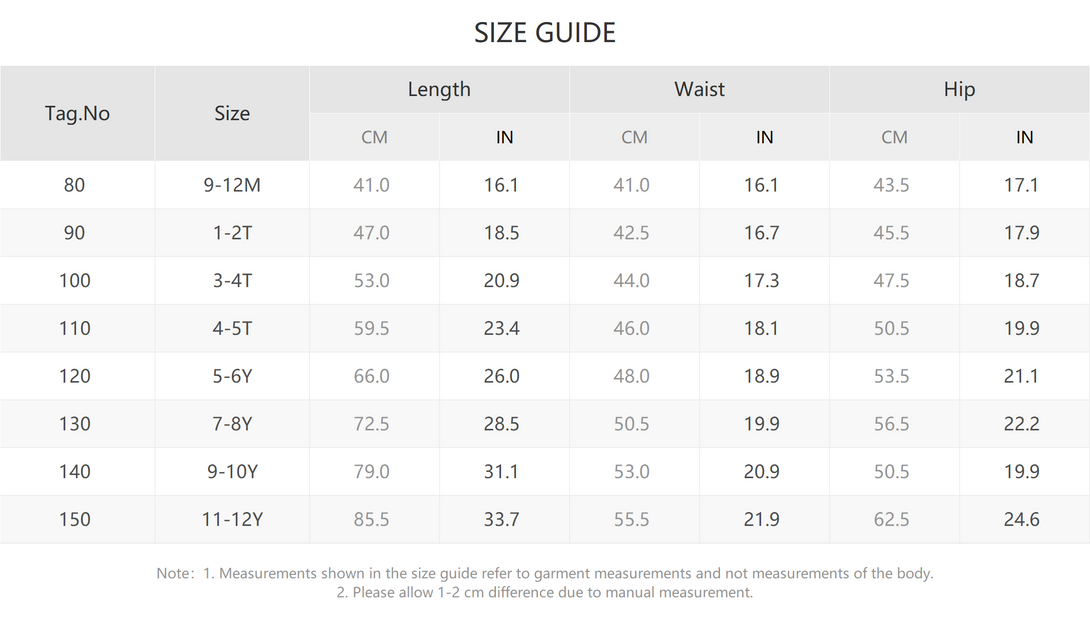The height and width of the screenshot is (623, 1090).
Task: Select the Length column header
Action: click(x=439, y=89)
